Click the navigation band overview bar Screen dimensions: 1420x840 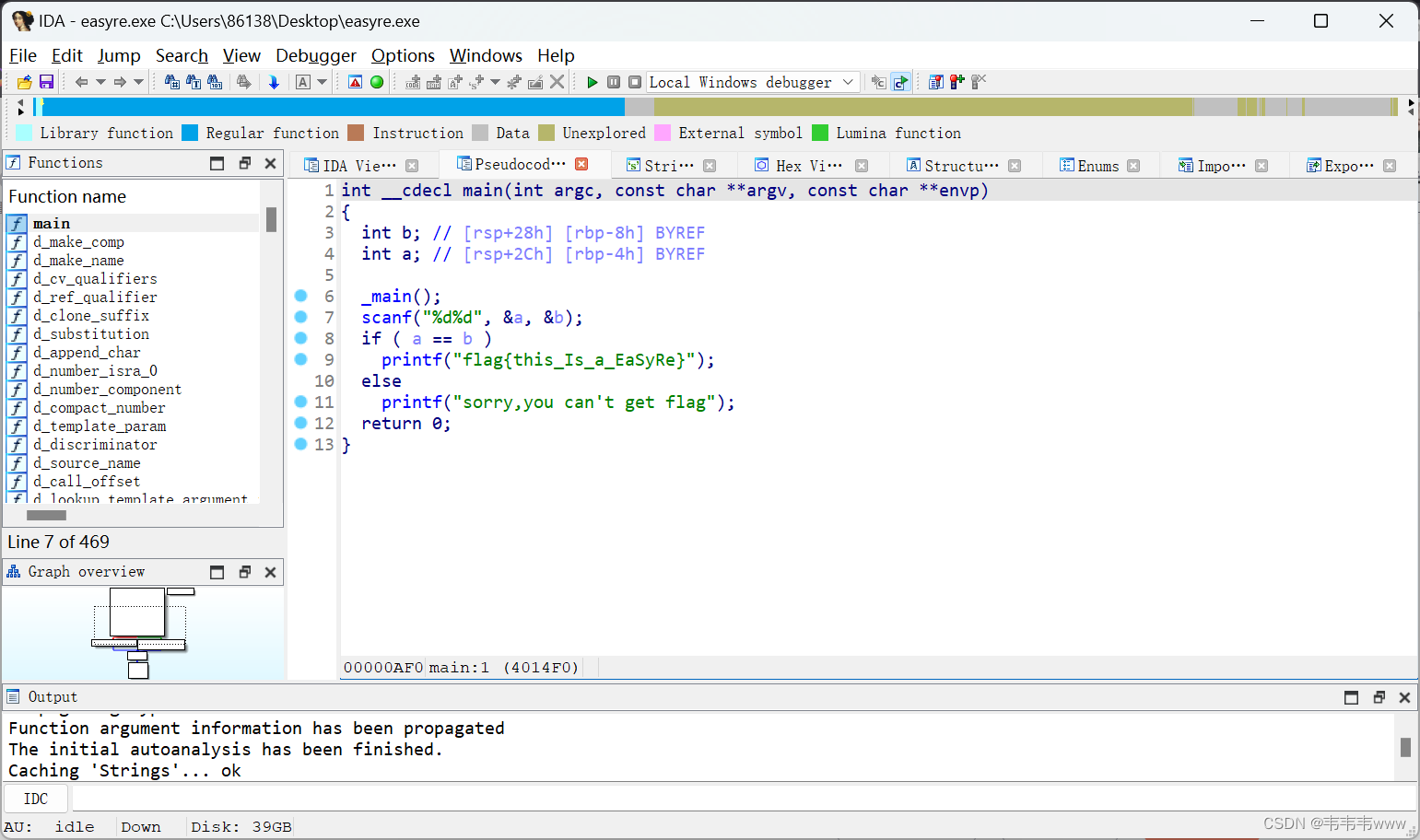click(714, 107)
